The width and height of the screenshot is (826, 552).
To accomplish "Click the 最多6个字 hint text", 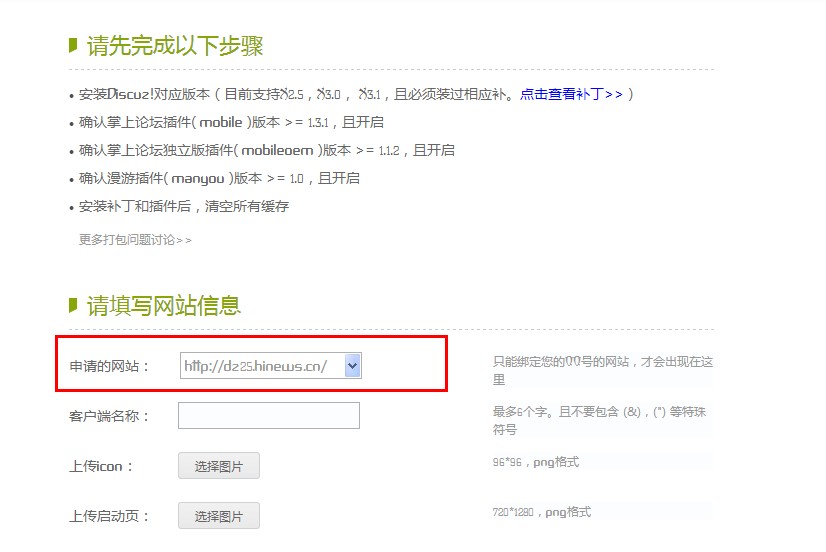I will [x=599, y=420].
